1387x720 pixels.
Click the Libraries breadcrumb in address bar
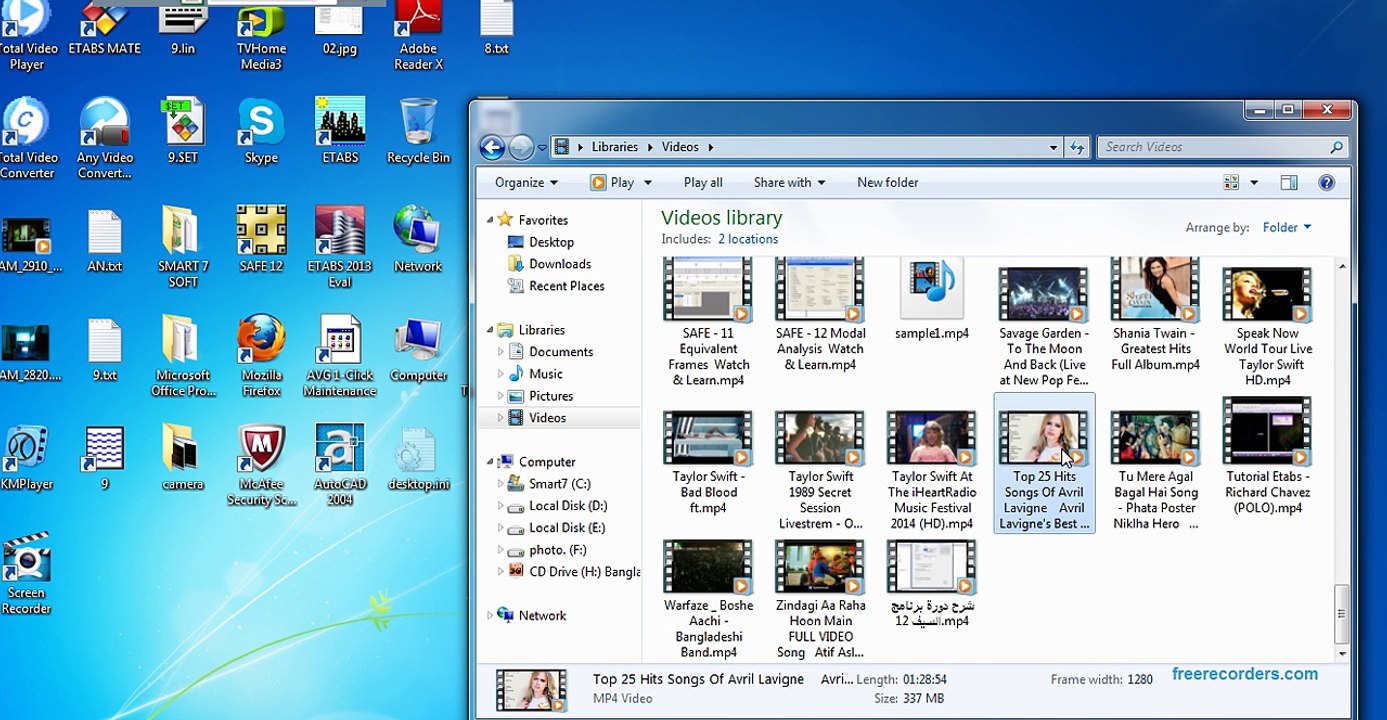[x=614, y=147]
